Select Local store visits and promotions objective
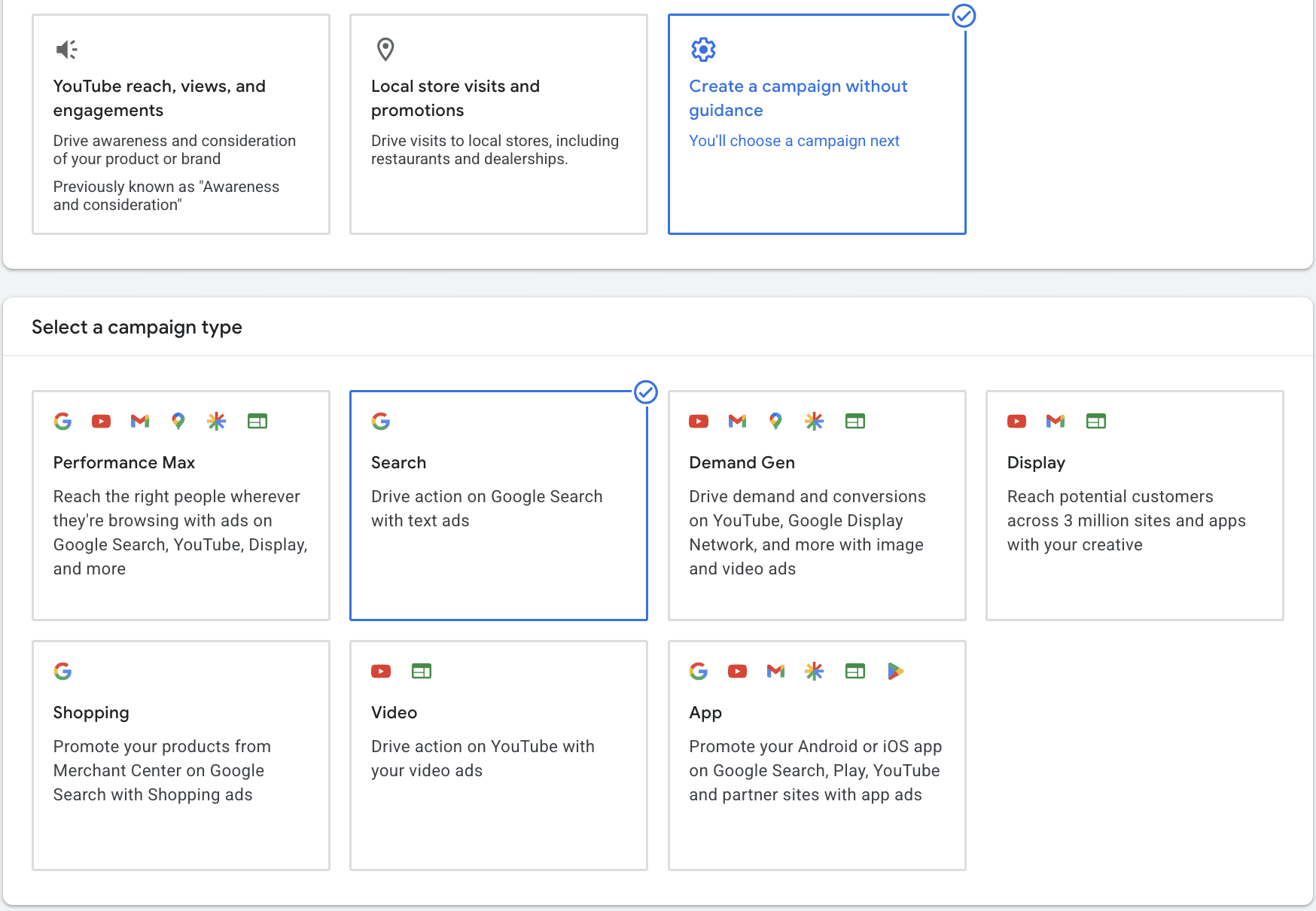Viewport: 1316px width, 911px height. (x=498, y=124)
